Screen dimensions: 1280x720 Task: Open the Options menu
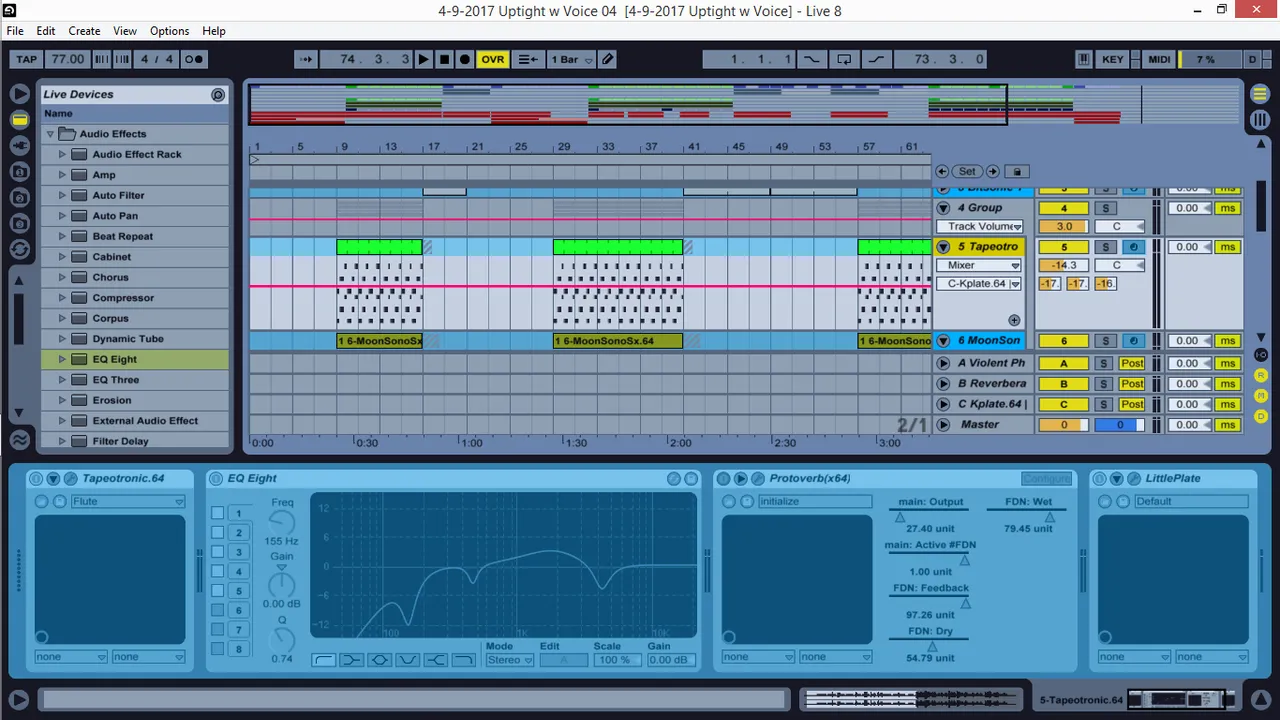click(169, 31)
